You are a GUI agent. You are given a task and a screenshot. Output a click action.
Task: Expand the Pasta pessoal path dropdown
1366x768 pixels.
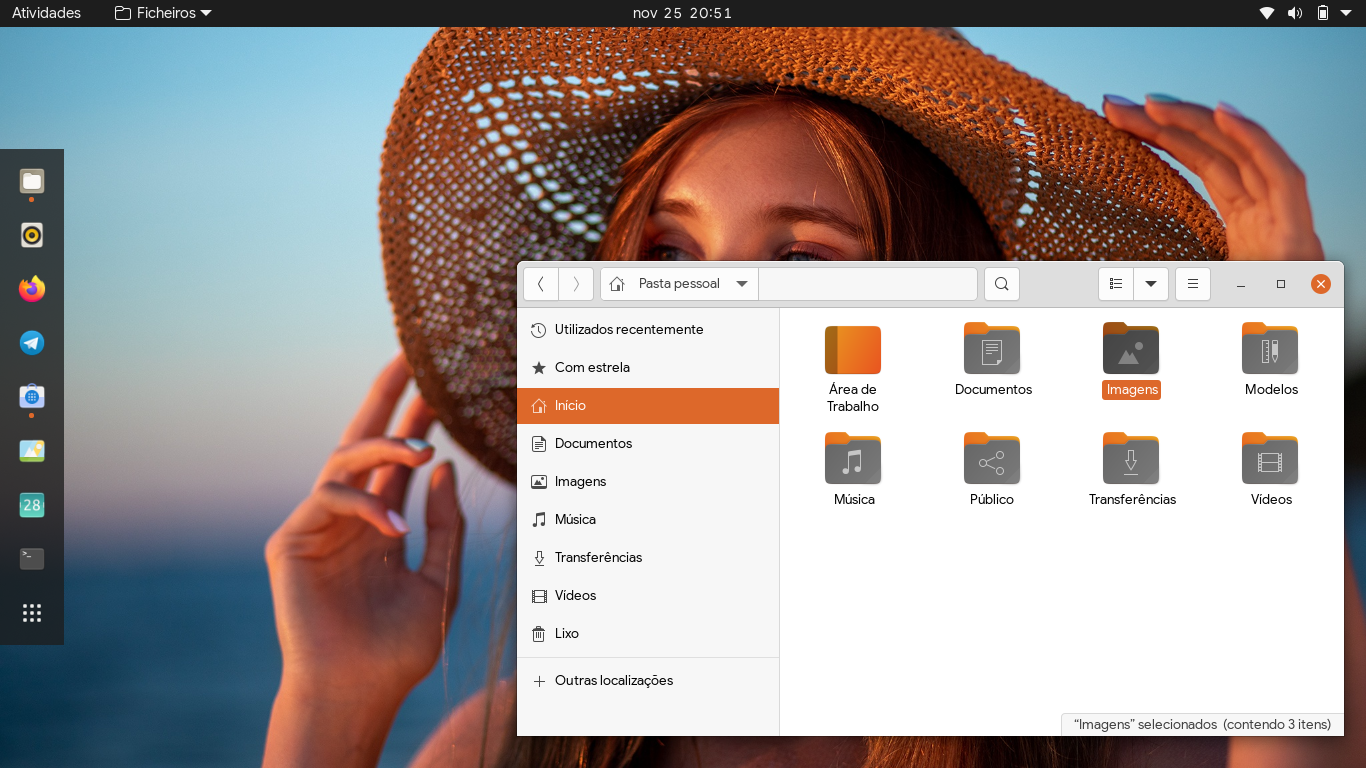pyautogui.click(x=742, y=284)
